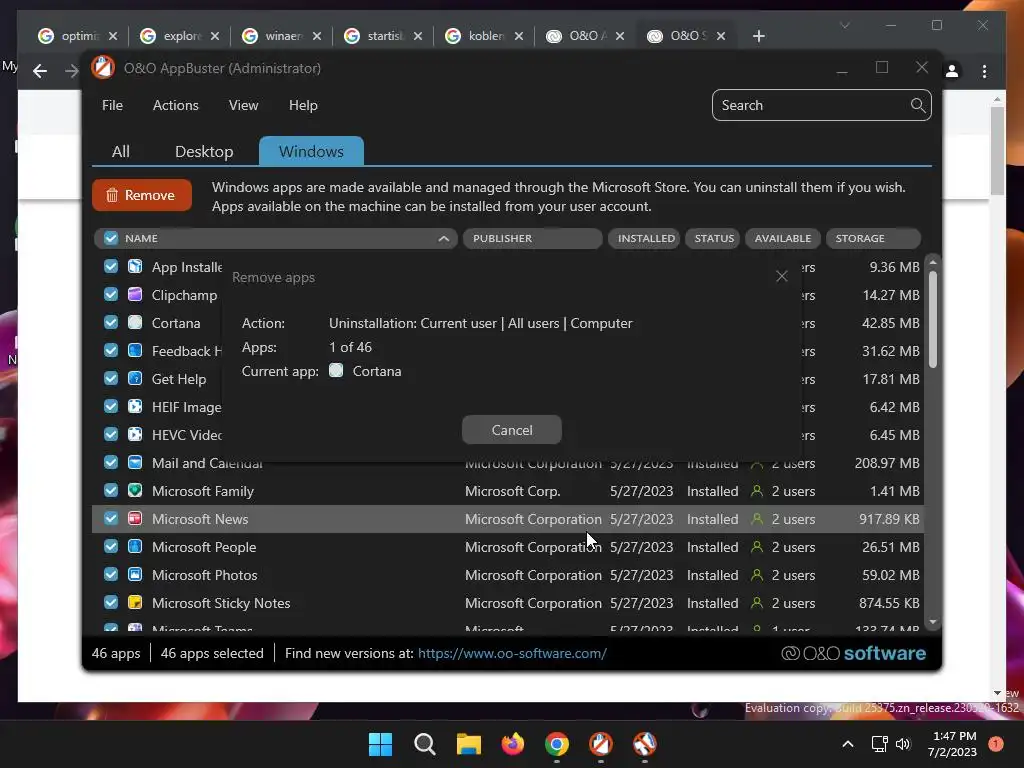The height and width of the screenshot is (768, 1024).
Task: Uncheck the Microsoft News checkbox
Action: 111,519
